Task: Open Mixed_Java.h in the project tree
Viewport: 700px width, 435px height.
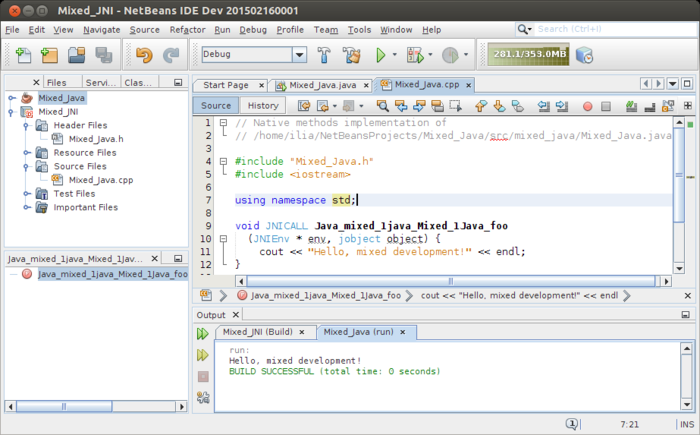Action: [95, 139]
